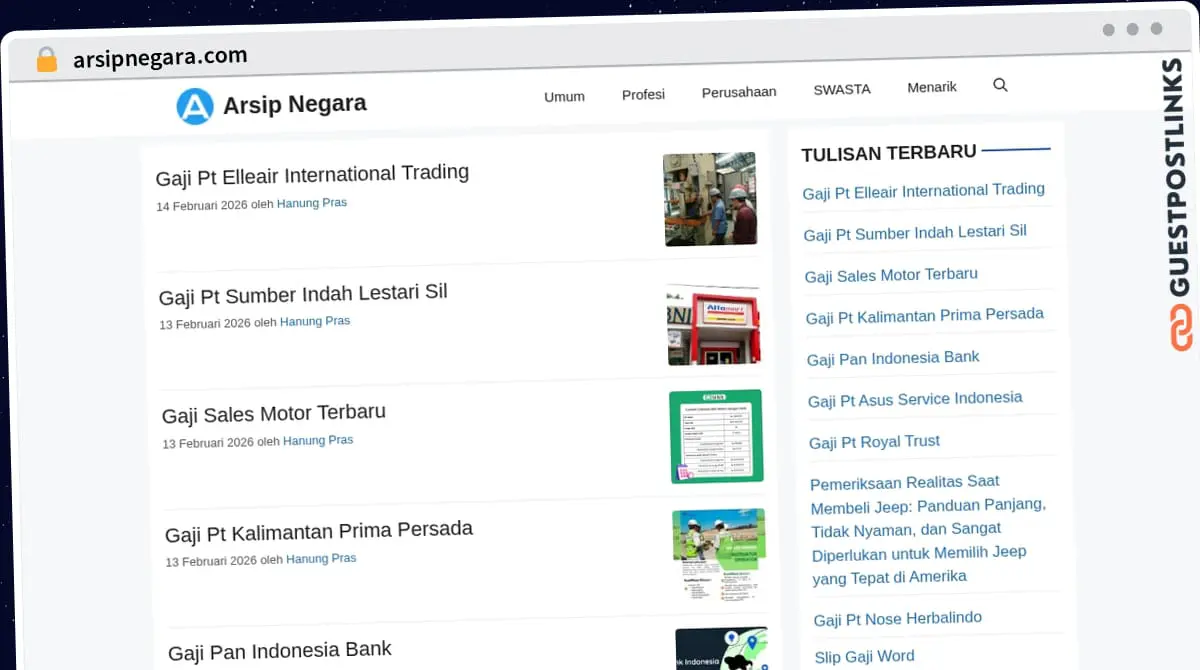Click the padlock icon beside the URL

[x=46, y=60]
